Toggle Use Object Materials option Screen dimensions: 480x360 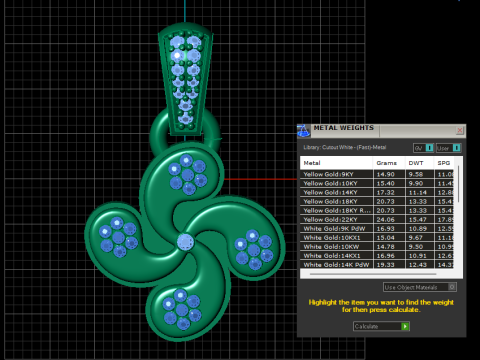pyautogui.click(x=420, y=287)
